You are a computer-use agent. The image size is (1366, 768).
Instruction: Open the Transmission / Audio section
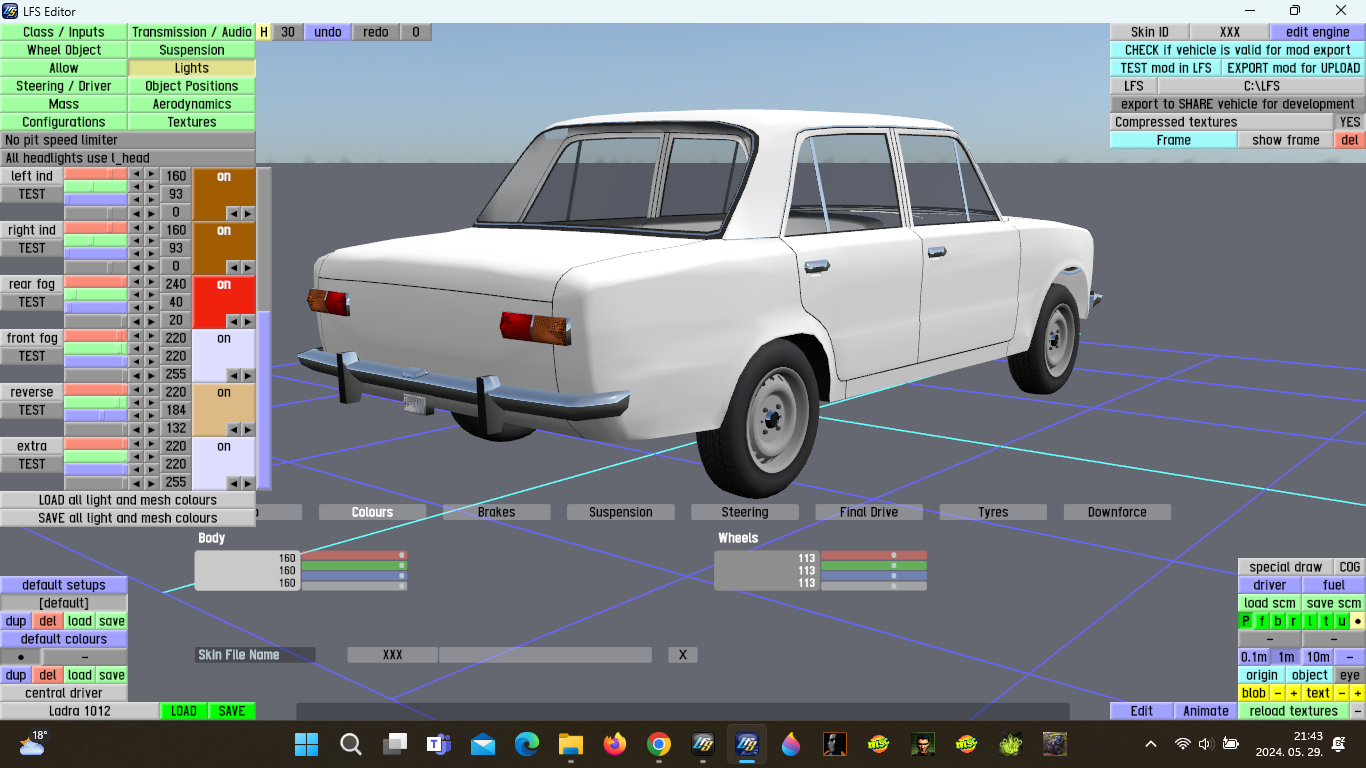tap(192, 32)
